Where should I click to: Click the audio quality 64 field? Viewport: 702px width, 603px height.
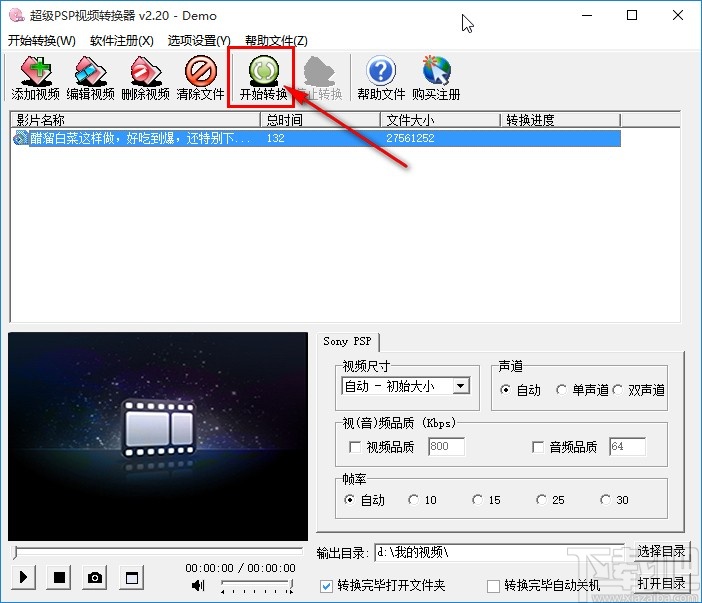627,446
